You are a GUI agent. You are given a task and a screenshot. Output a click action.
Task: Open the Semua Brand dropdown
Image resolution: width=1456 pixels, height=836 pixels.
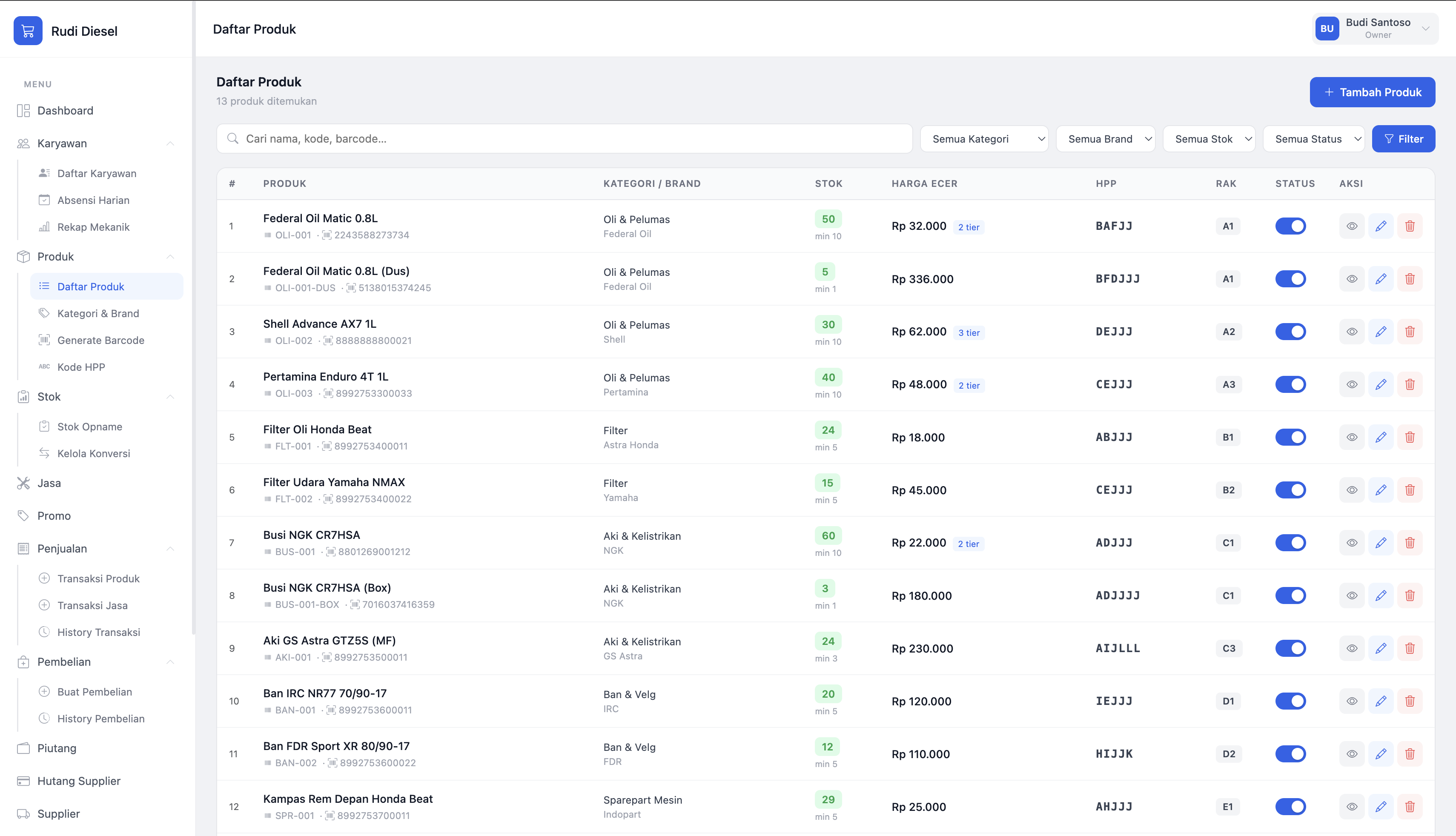point(1106,139)
